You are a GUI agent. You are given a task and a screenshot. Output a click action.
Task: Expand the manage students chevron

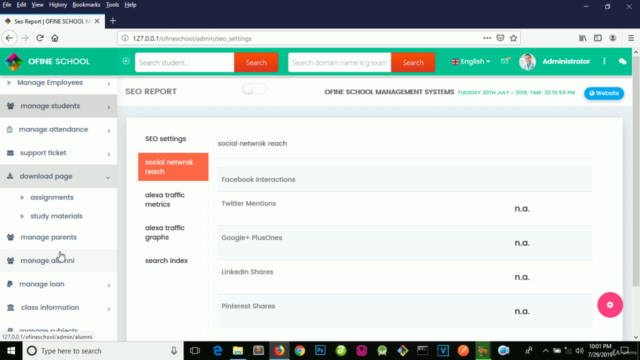(109, 107)
